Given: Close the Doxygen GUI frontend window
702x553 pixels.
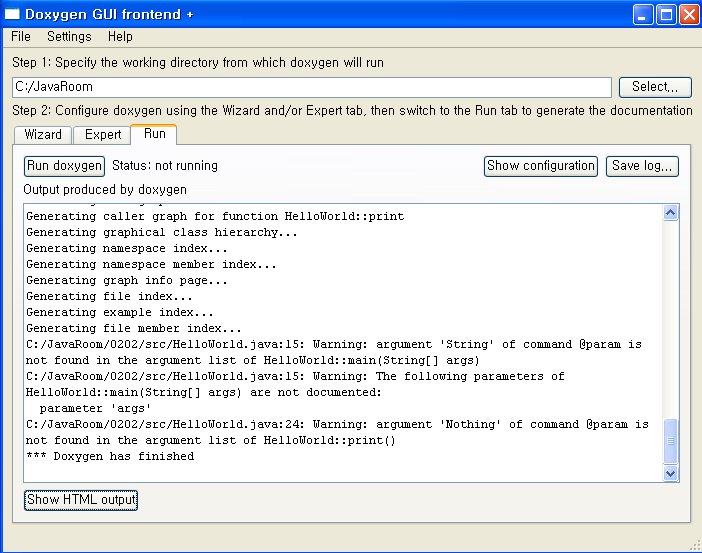Looking at the screenshot, I should point(689,15).
